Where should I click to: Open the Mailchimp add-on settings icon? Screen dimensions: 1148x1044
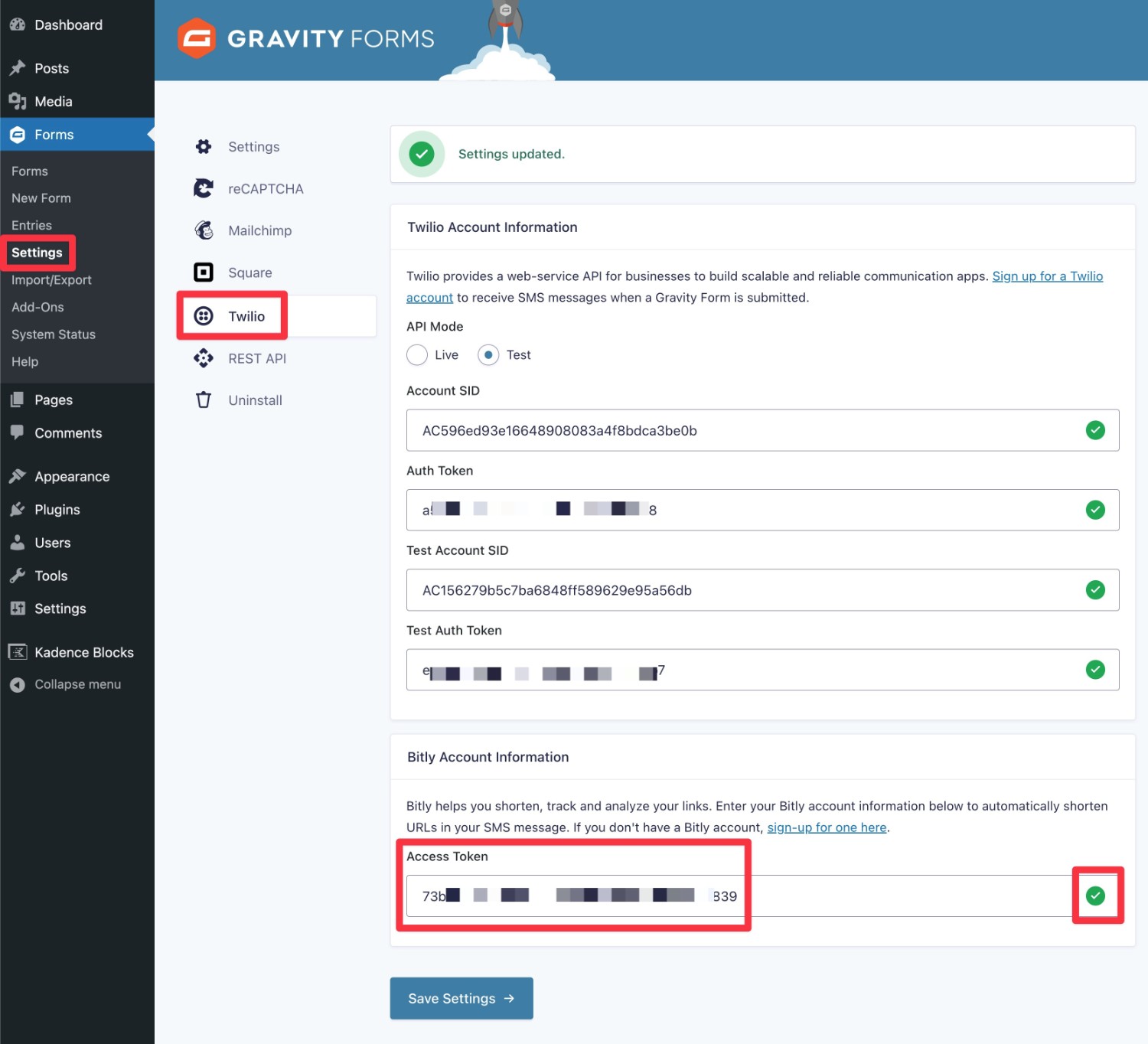point(204,230)
